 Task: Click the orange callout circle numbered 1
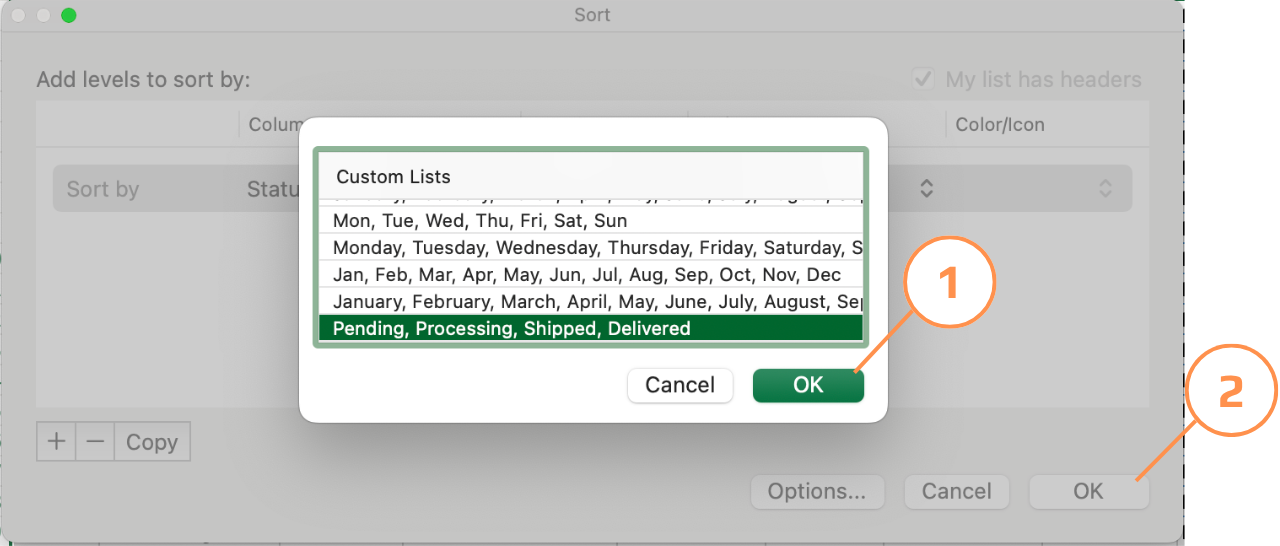click(x=949, y=284)
